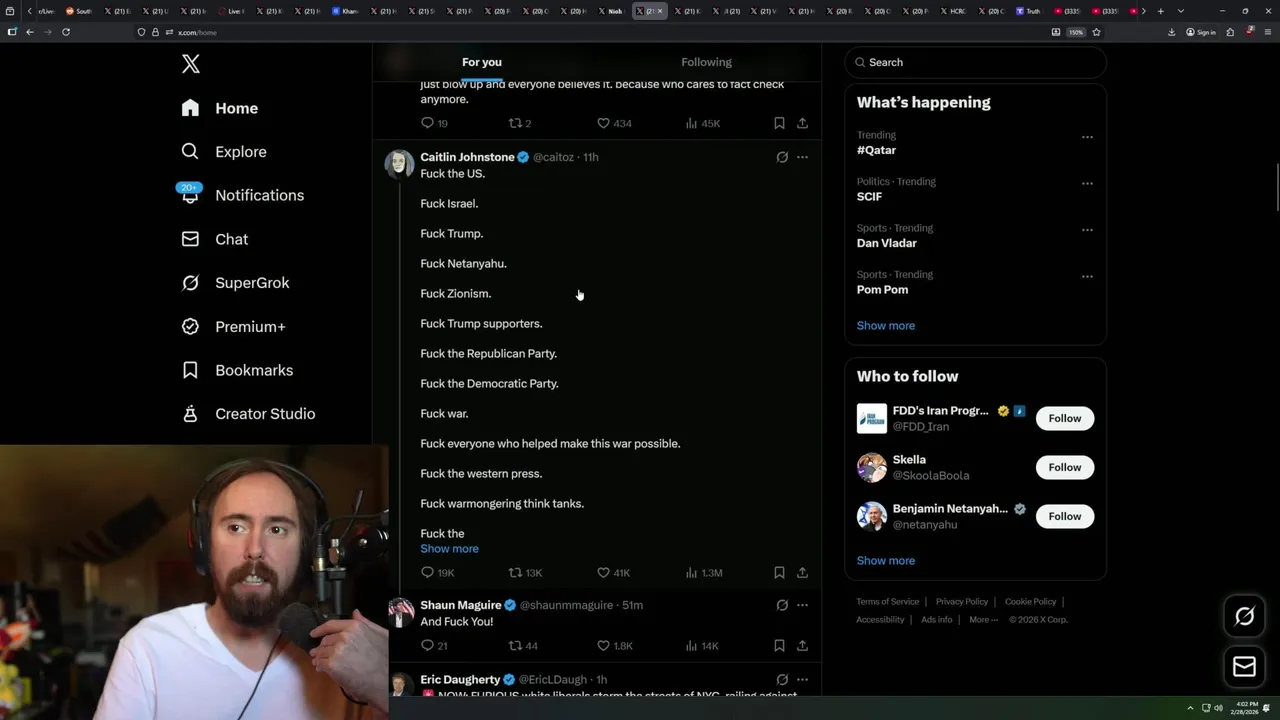Switch to the Following tab

click(706, 62)
